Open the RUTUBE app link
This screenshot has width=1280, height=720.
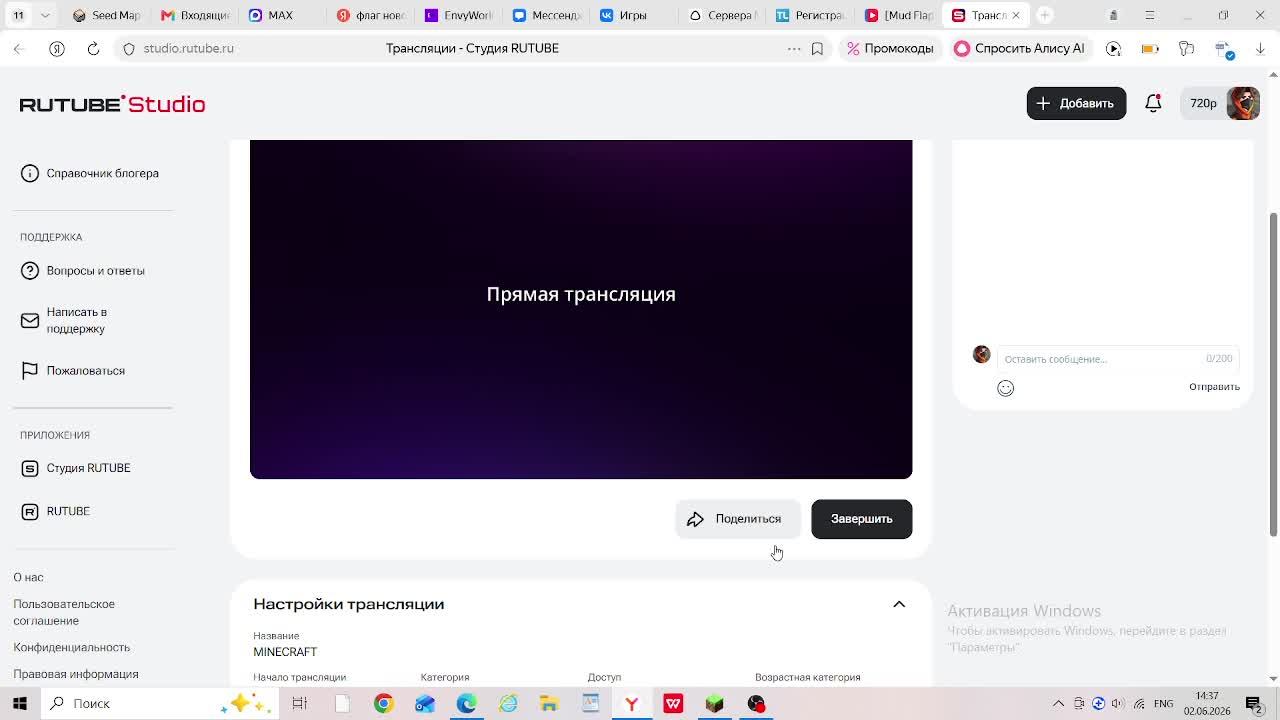(56, 511)
